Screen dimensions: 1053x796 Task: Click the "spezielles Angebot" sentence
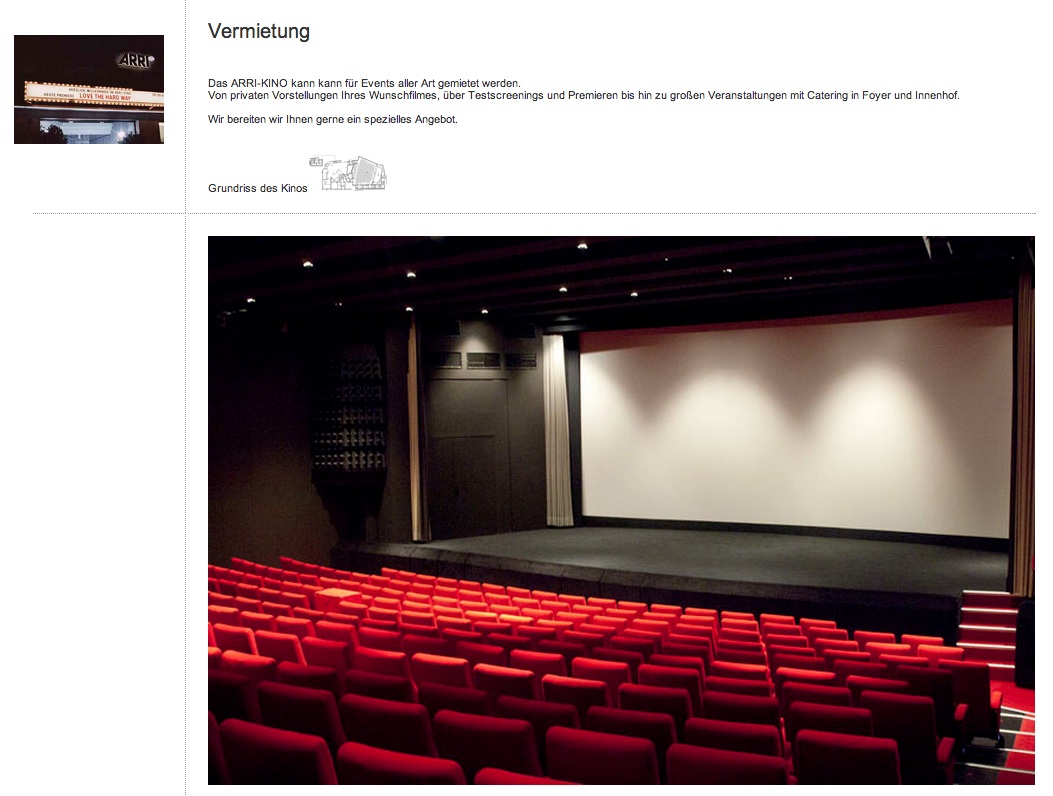coord(333,120)
